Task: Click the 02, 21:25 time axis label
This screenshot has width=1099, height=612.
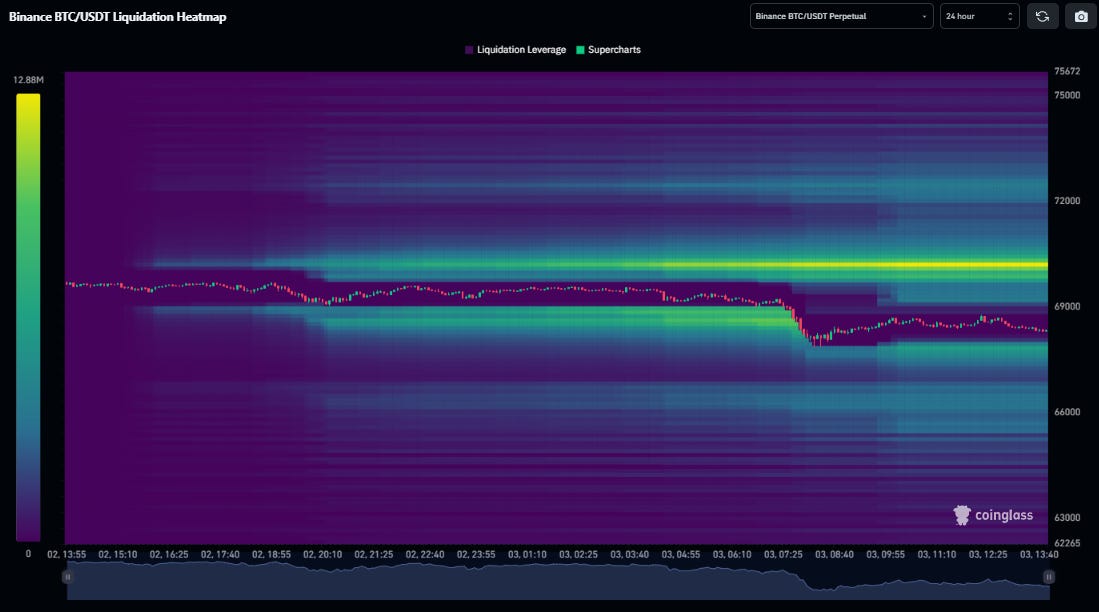Action: point(374,555)
